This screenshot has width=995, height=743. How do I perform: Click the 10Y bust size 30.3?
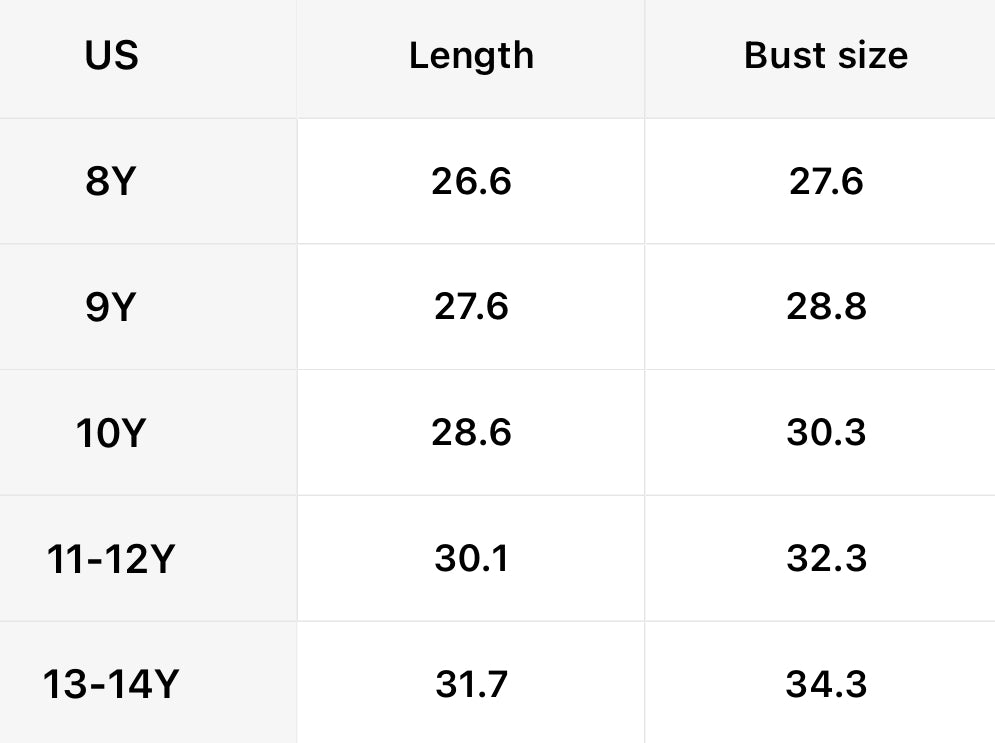(826, 433)
